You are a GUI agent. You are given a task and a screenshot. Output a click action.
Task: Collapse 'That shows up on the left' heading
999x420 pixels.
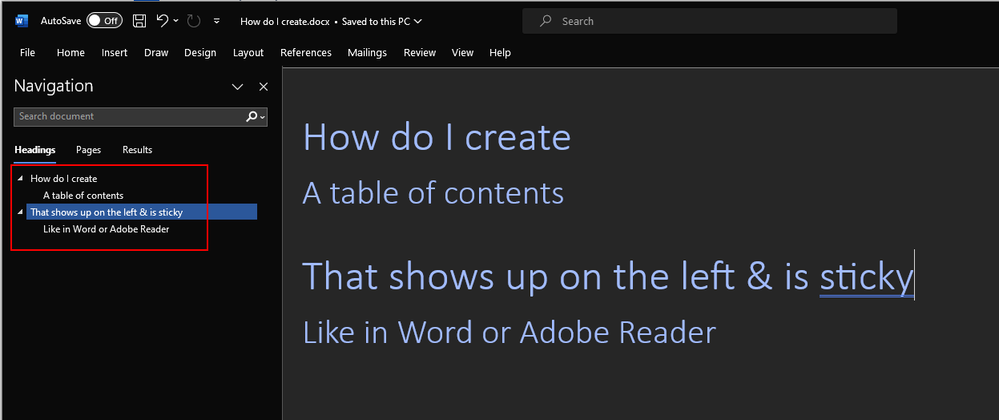point(20,212)
